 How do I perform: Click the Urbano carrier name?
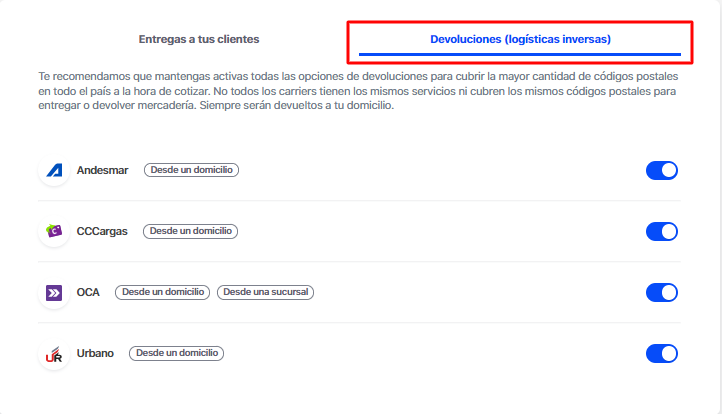[95, 353]
